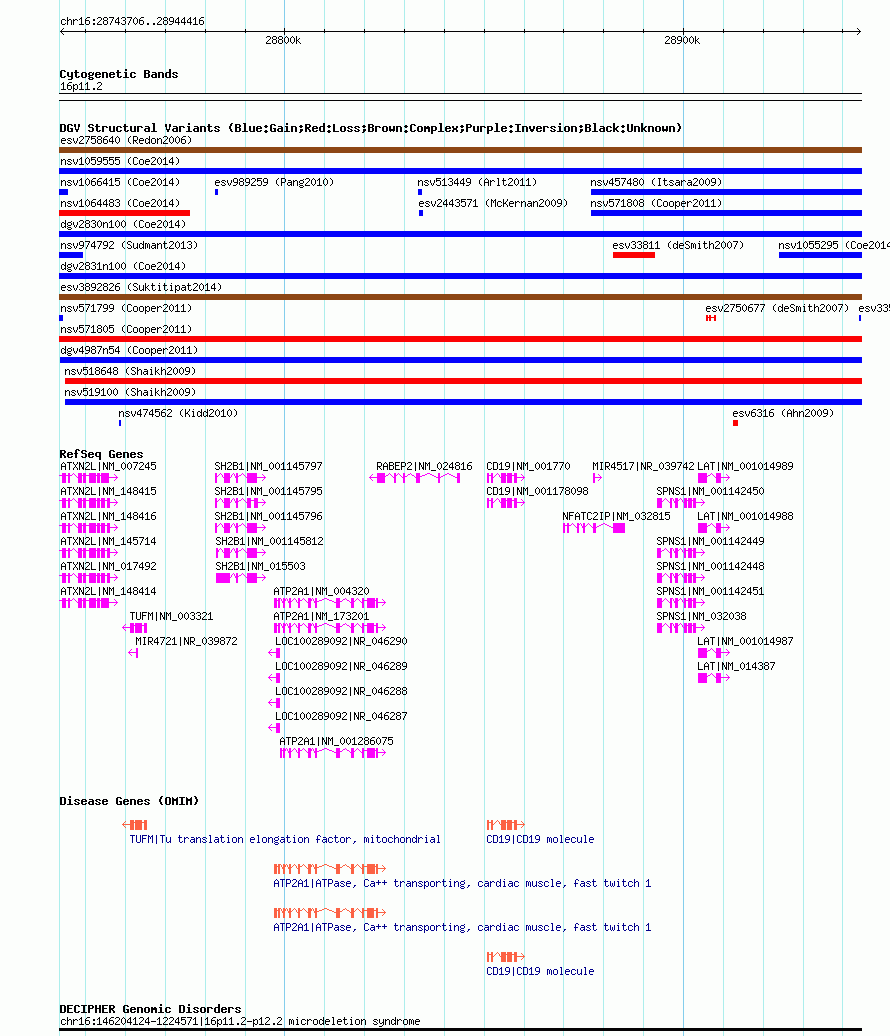
Task: Click variant label nsv571808 (Cooper2011)
Action: coord(656,204)
